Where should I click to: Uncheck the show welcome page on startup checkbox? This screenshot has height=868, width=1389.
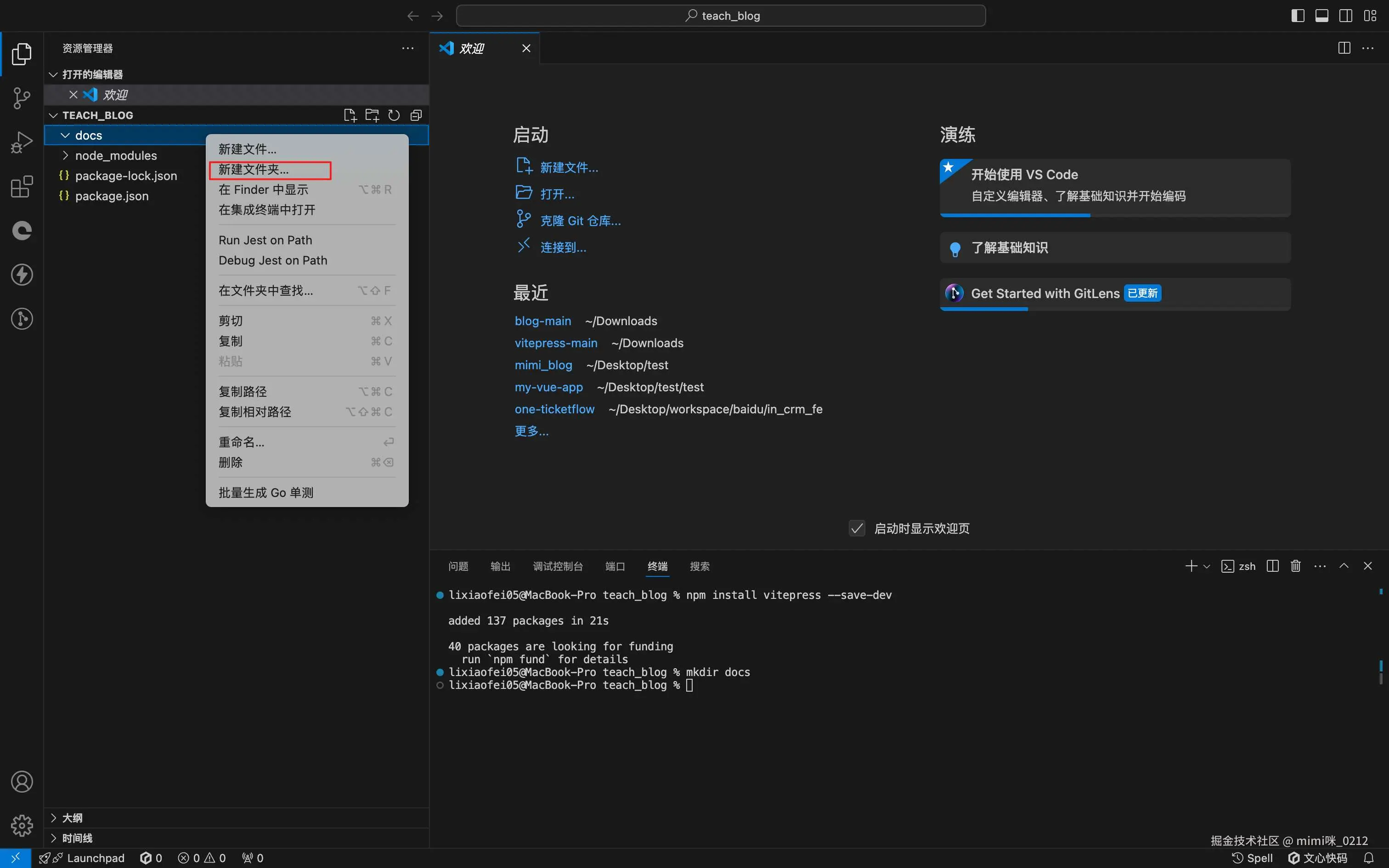tap(857, 528)
